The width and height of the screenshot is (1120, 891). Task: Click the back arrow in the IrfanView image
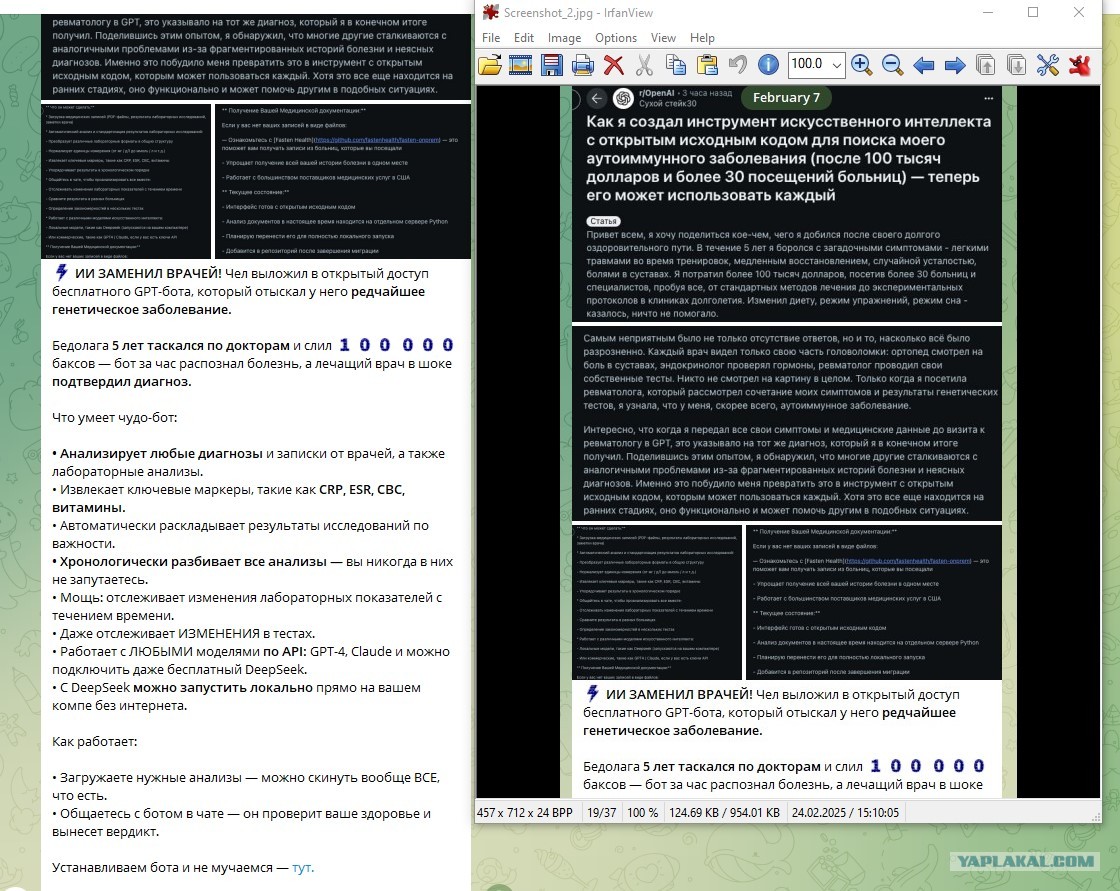596,98
